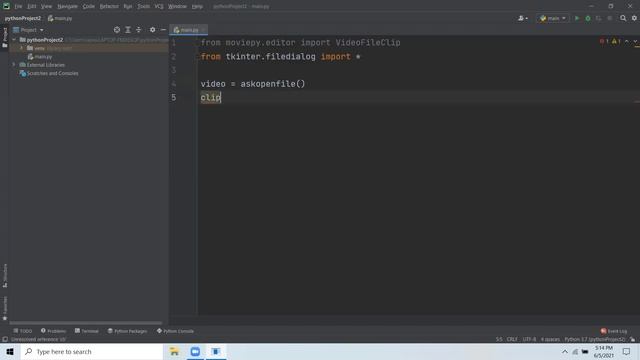Click the UTF-8 encoding widget
The height and width of the screenshot is (360, 640).
pyautogui.click(x=529, y=339)
